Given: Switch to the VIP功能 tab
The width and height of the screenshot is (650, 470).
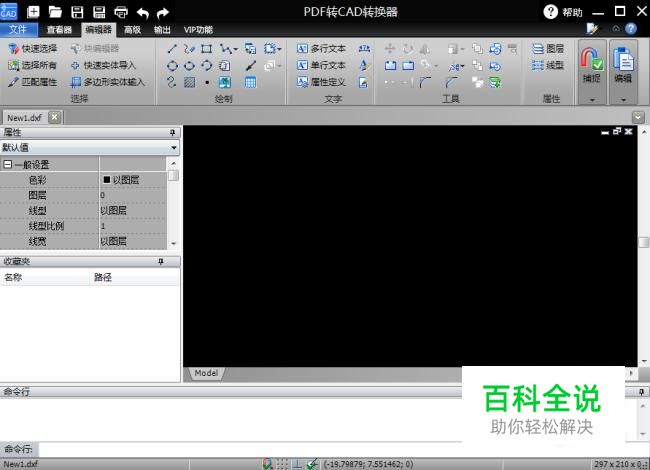Looking at the screenshot, I should [198, 29].
